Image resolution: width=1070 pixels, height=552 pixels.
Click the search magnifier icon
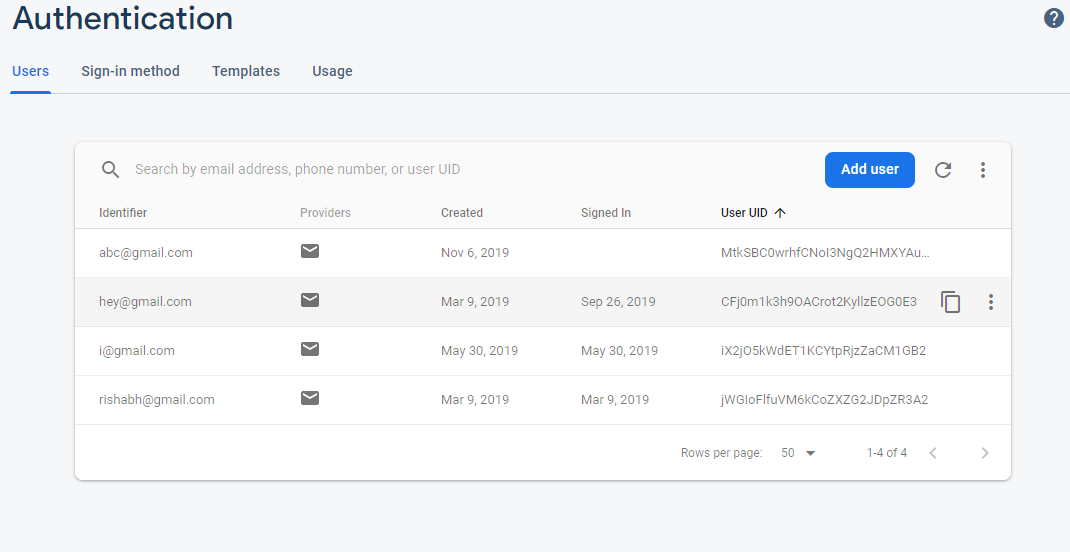coord(111,170)
